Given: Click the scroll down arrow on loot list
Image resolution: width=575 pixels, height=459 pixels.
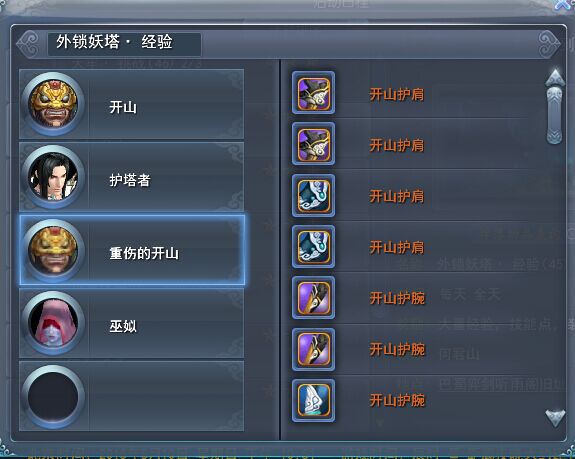Looking at the screenshot, I should (x=555, y=418).
